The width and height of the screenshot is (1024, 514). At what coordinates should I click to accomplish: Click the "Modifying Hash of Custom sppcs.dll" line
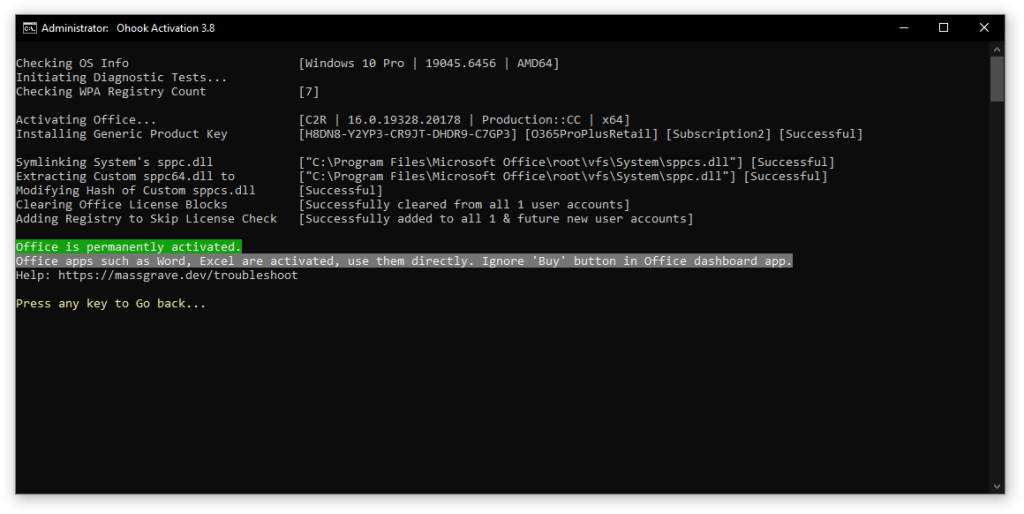point(135,190)
